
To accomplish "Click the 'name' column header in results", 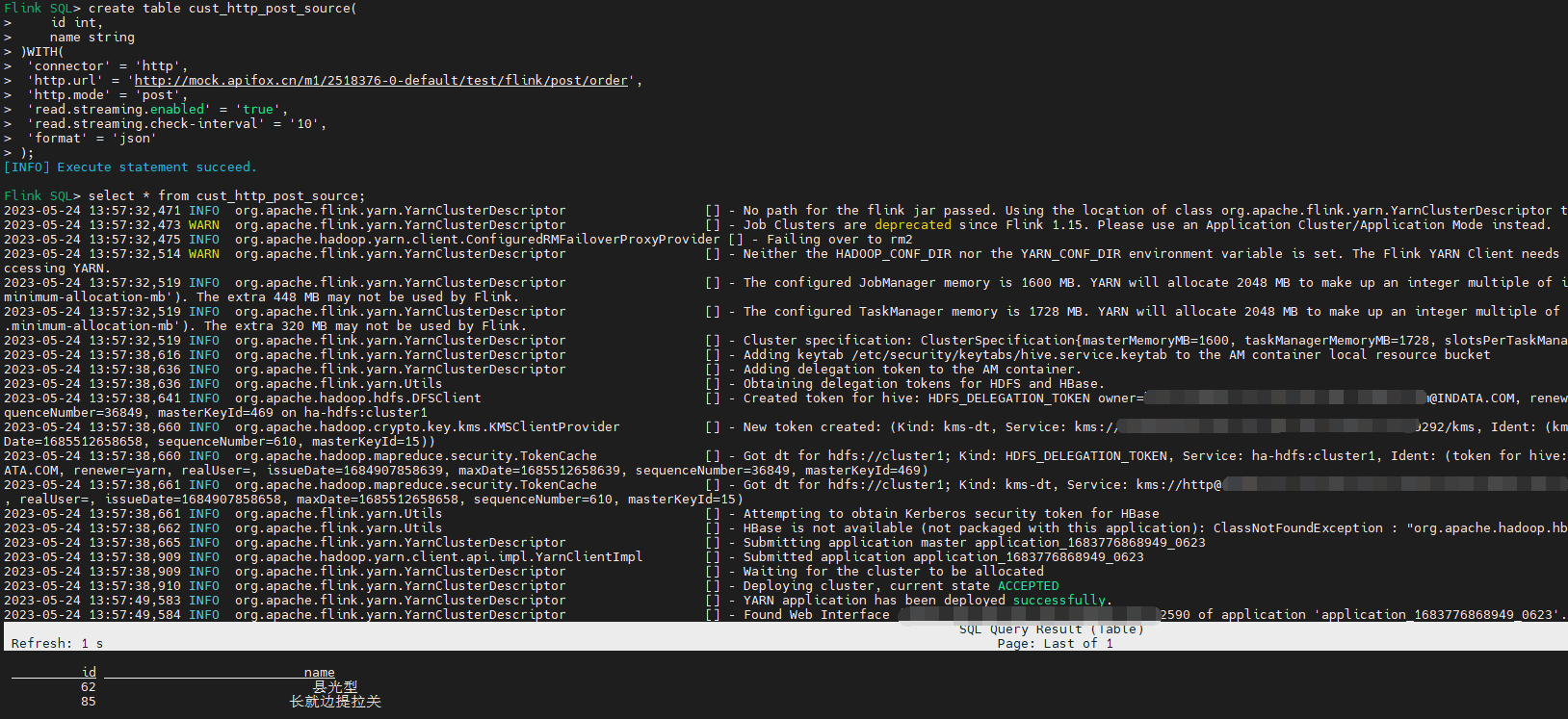I will 320,673.
